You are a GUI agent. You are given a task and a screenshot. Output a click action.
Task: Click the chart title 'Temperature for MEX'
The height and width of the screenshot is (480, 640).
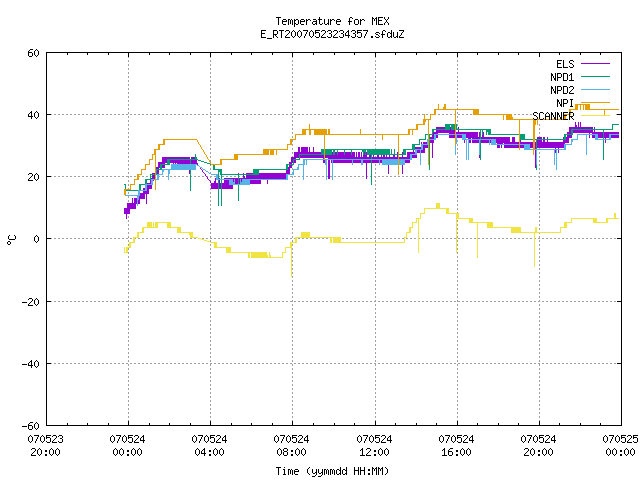pos(332,21)
